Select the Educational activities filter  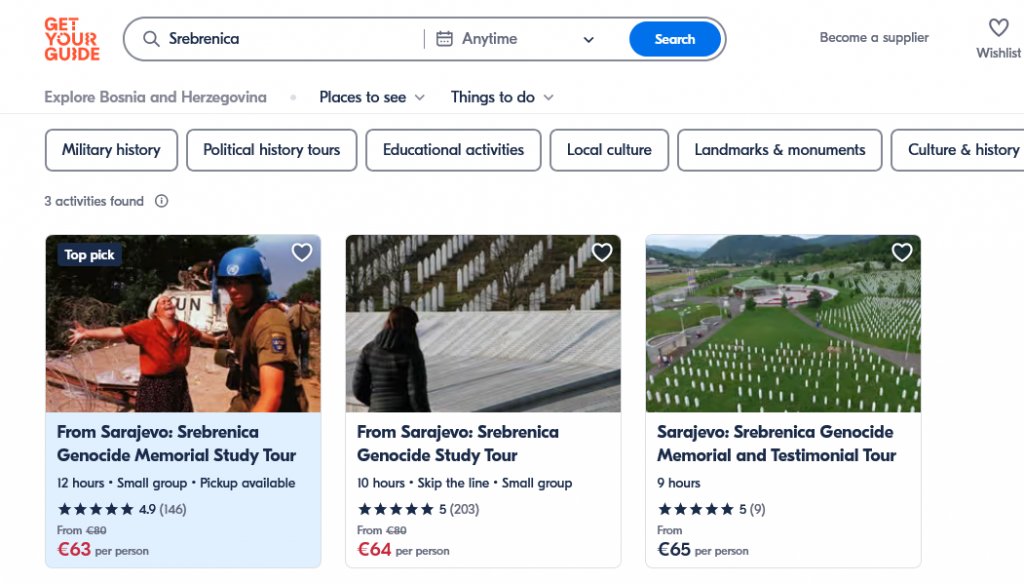[453, 150]
